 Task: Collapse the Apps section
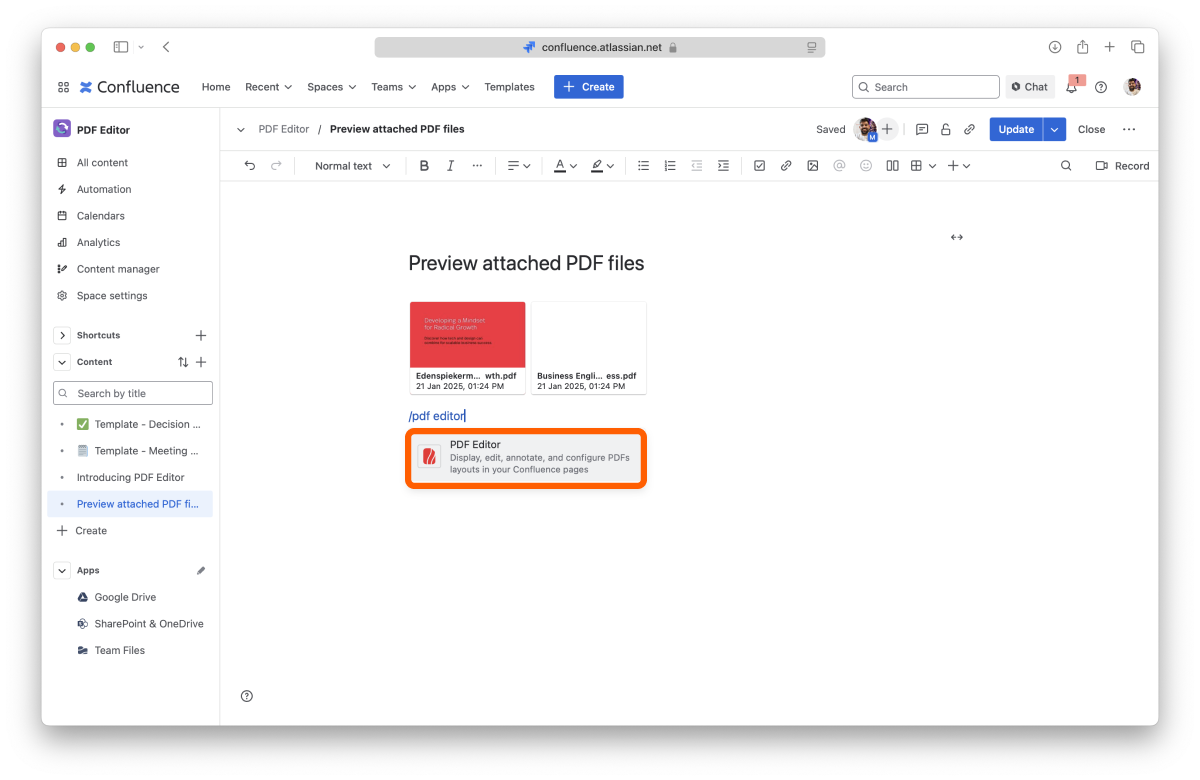(x=62, y=571)
